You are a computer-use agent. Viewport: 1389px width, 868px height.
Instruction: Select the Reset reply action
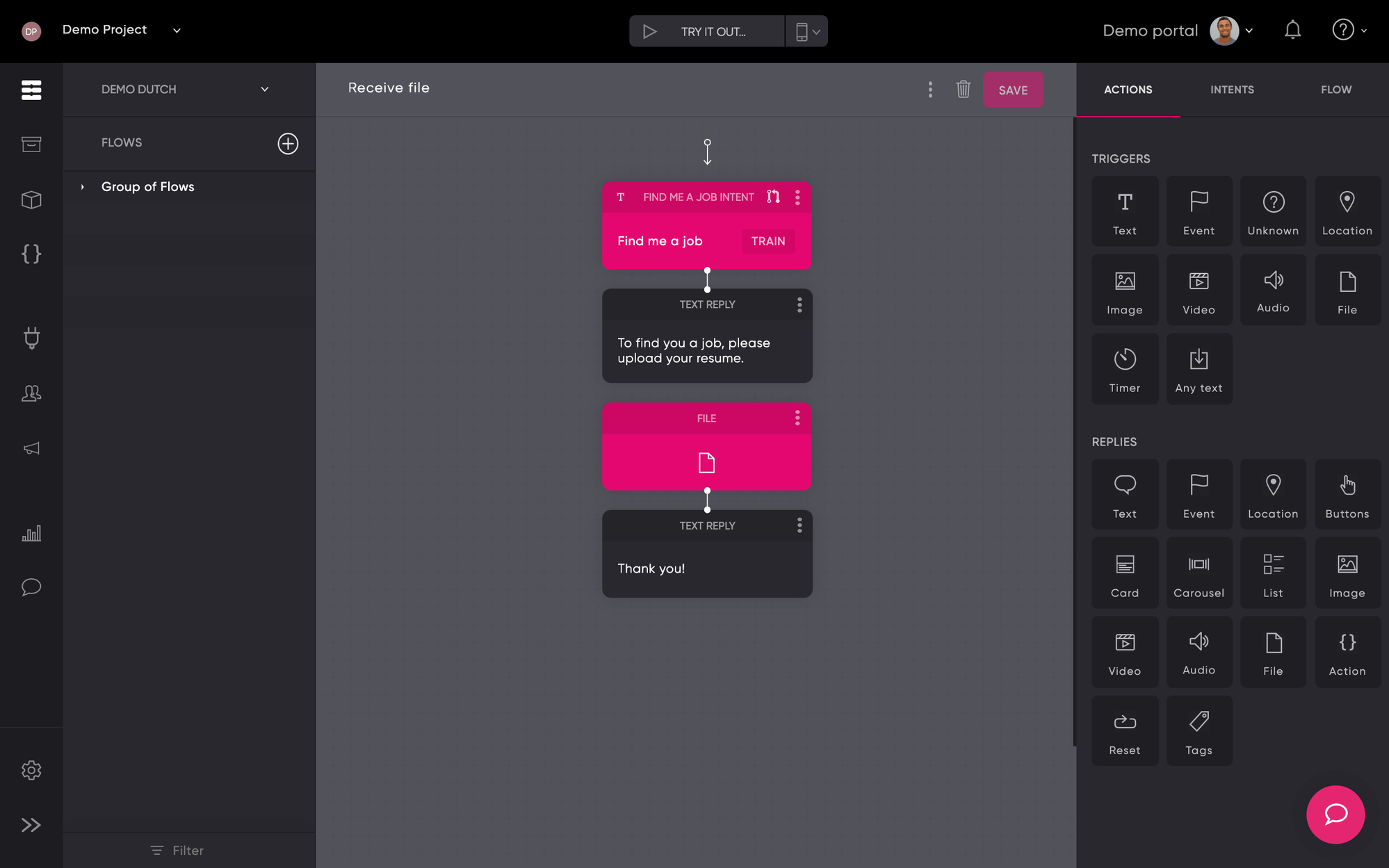(1124, 731)
